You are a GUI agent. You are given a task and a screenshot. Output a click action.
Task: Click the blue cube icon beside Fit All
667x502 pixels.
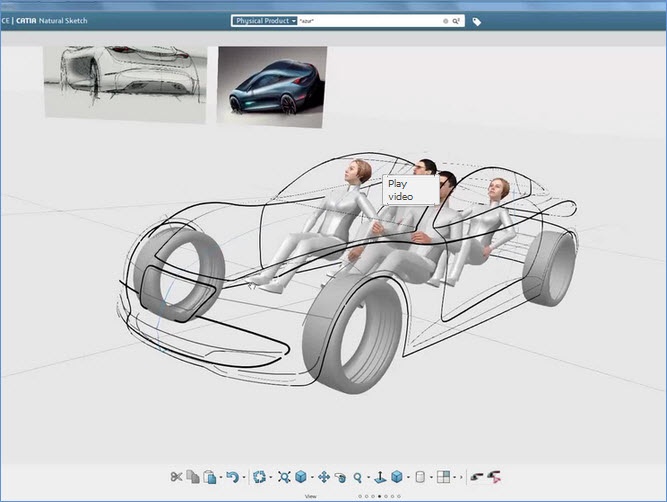pos(301,477)
